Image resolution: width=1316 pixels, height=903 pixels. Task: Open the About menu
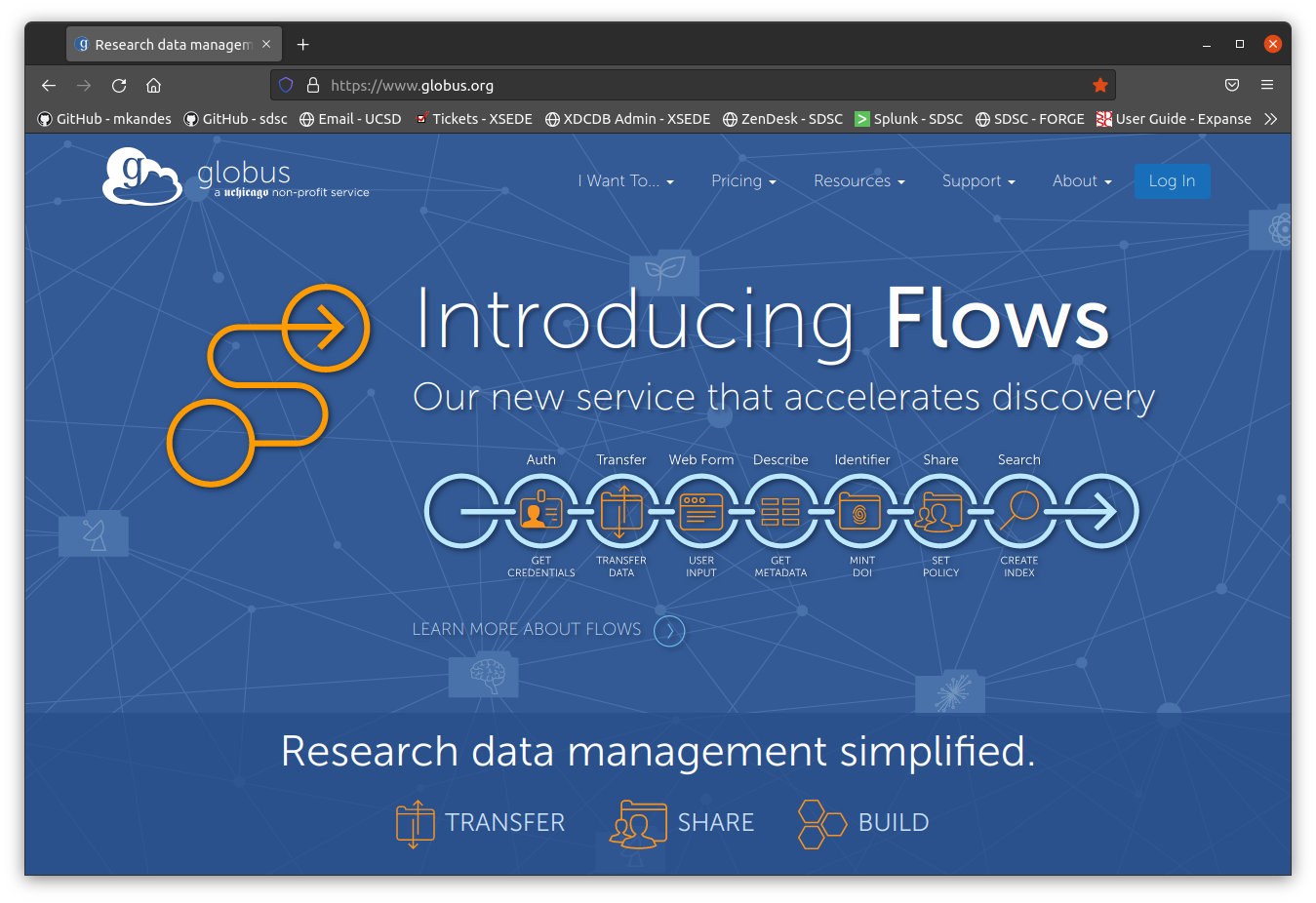[x=1082, y=181]
